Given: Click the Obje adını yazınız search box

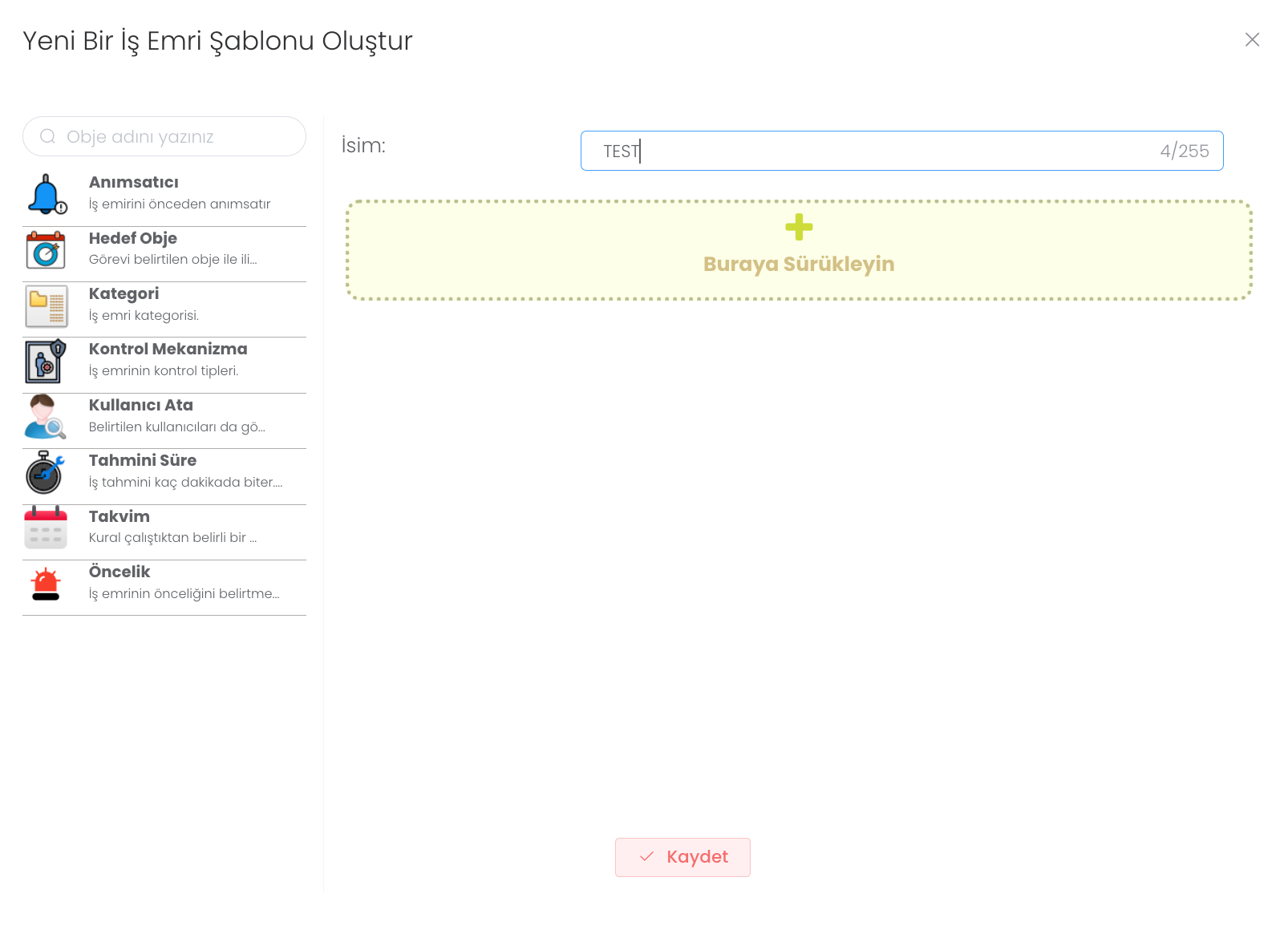Looking at the screenshot, I should tap(176, 136).
